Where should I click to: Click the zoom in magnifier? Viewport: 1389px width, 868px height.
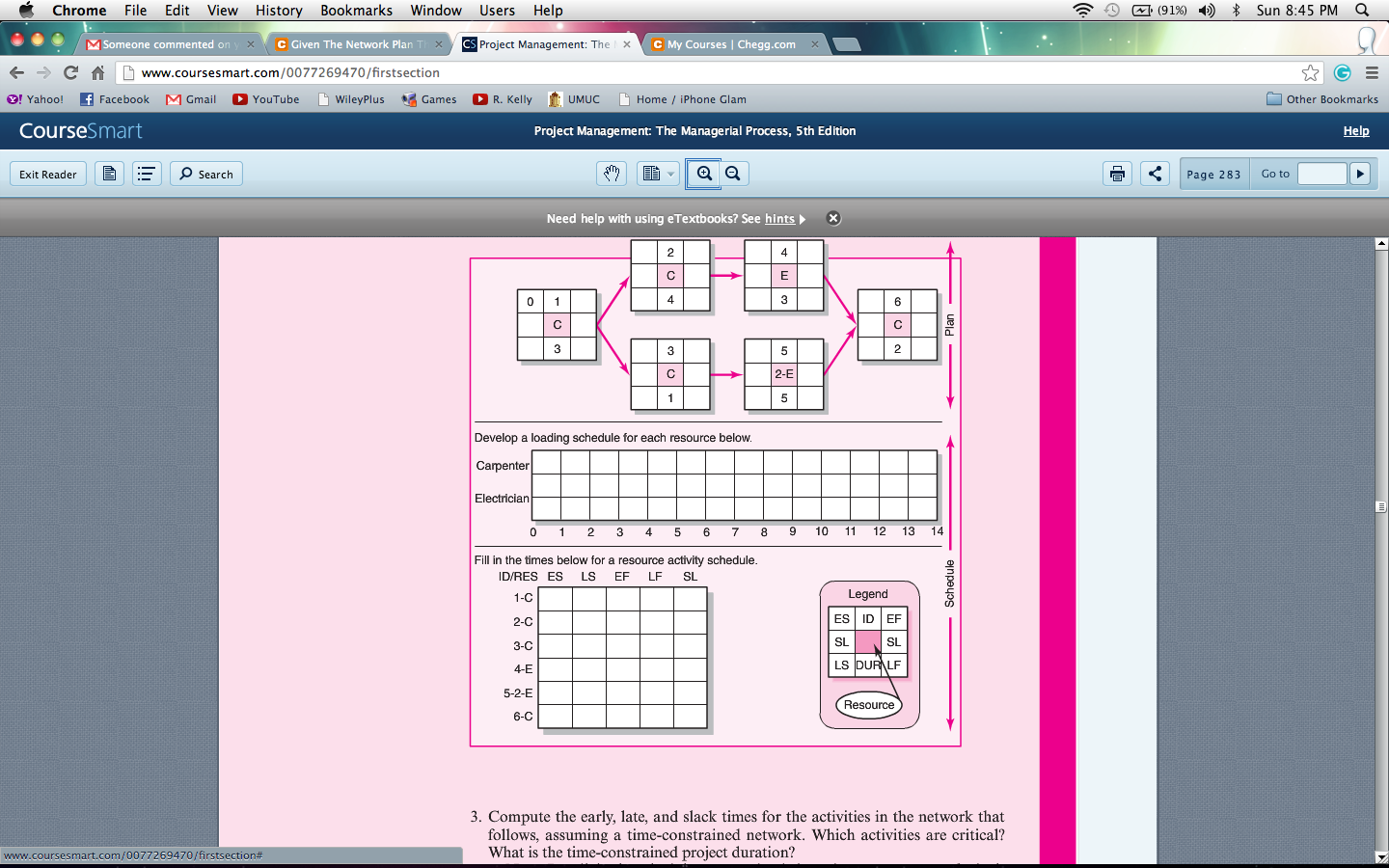tap(705, 174)
